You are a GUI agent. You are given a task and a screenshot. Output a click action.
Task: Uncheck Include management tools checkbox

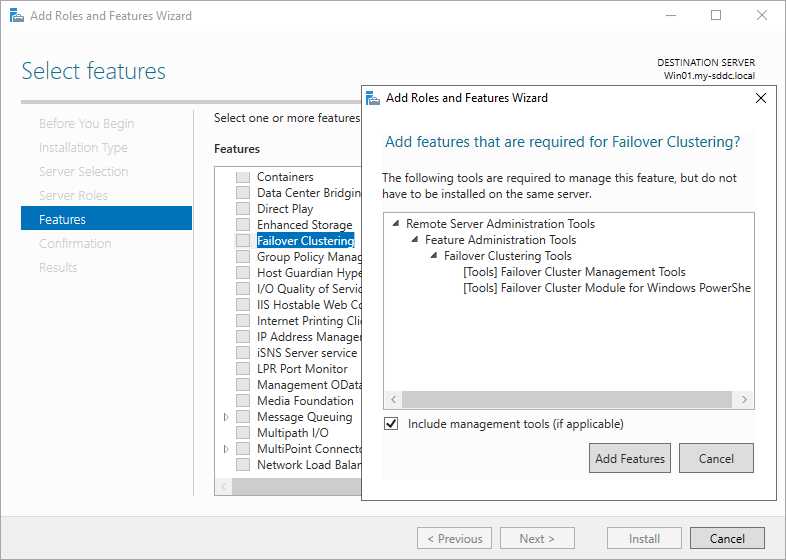point(391,424)
